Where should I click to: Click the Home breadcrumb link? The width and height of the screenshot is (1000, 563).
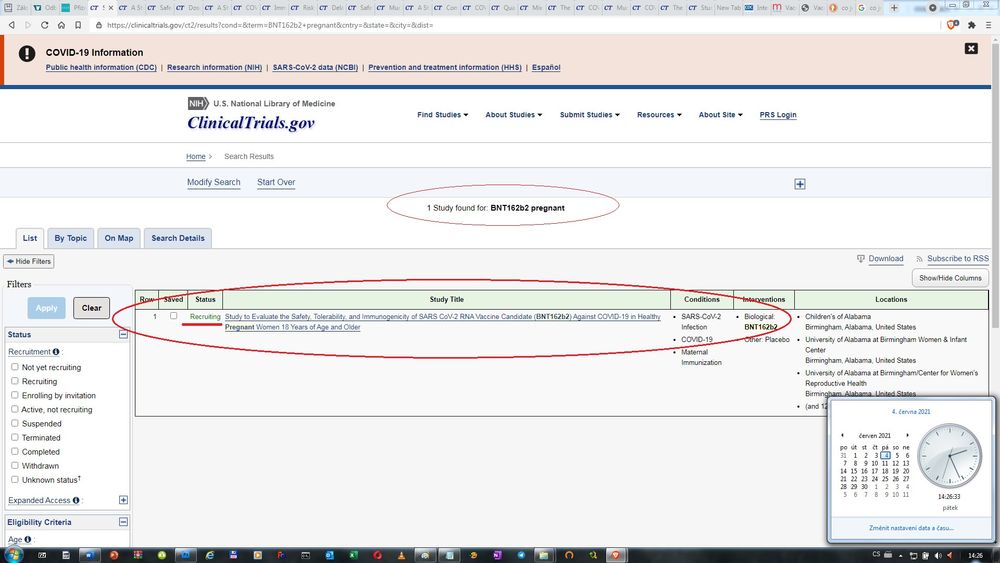pyautogui.click(x=196, y=156)
